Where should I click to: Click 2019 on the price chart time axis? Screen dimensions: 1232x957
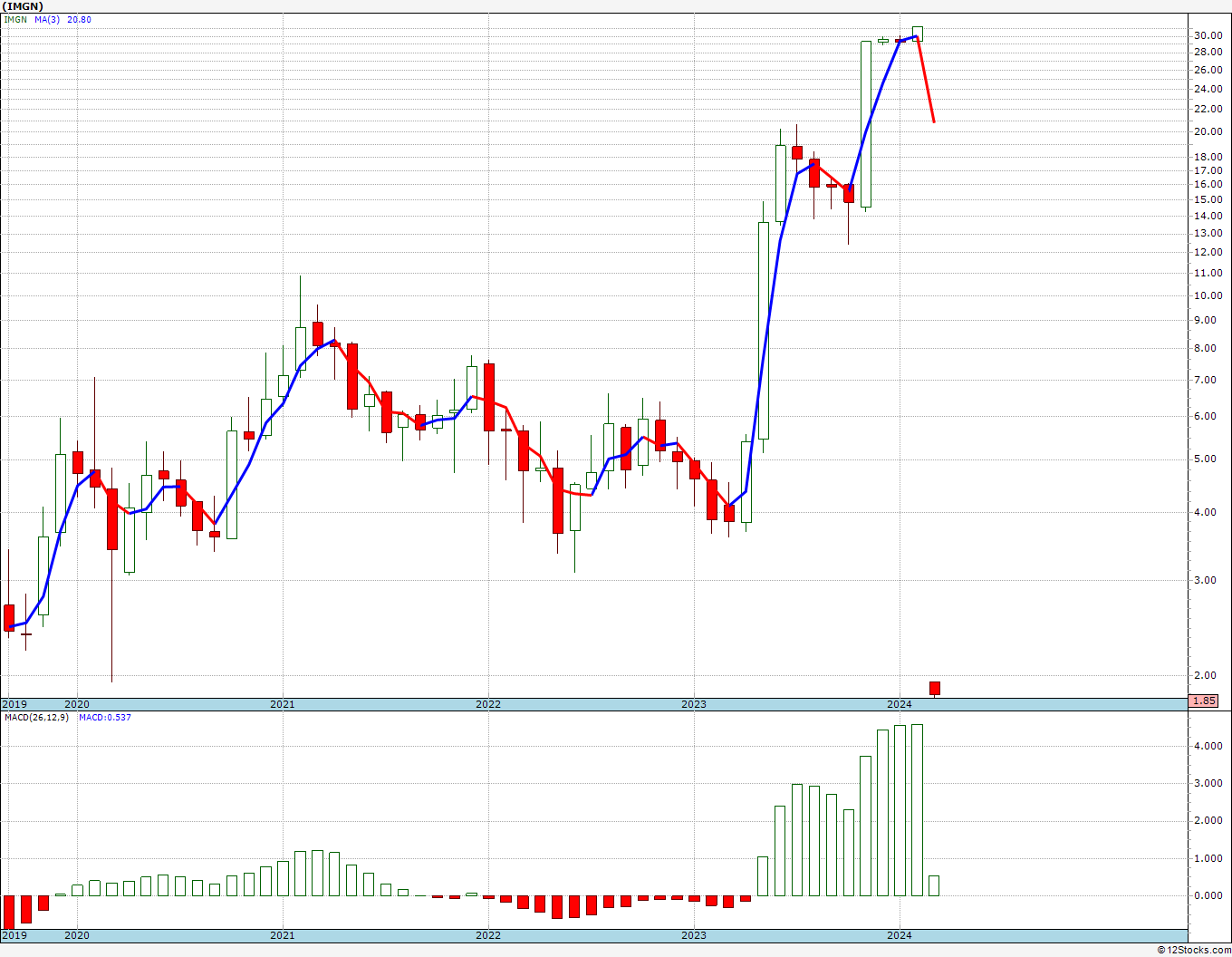(x=14, y=704)
